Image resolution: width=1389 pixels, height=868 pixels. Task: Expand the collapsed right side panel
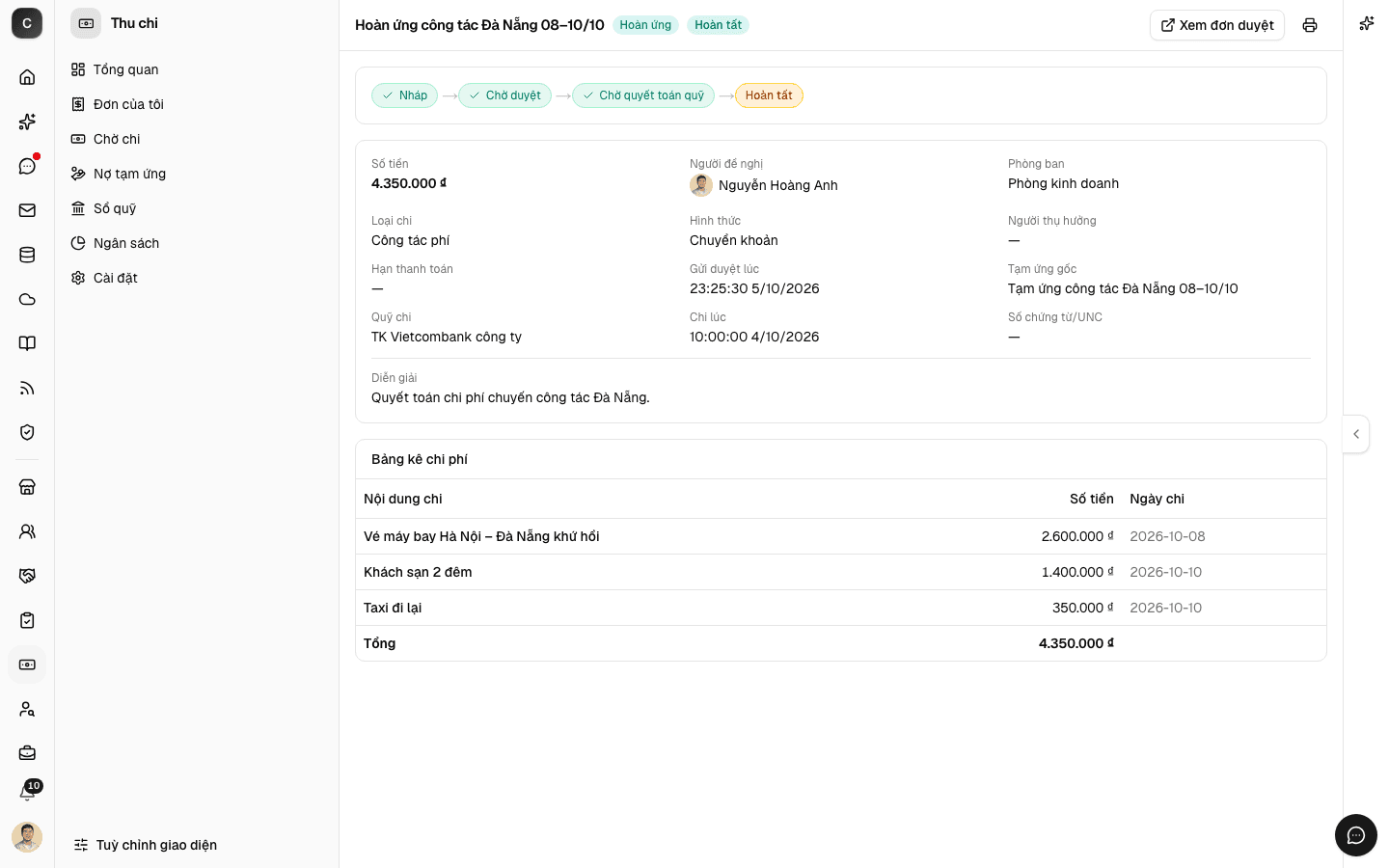point(1356,434)
